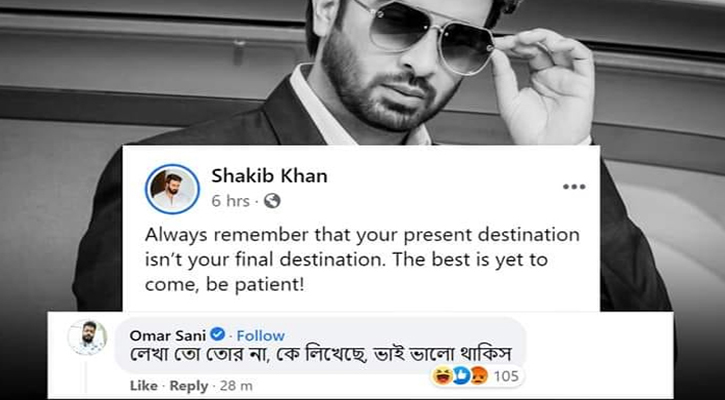Open the post author's circular profile picture

coord(172,189)
